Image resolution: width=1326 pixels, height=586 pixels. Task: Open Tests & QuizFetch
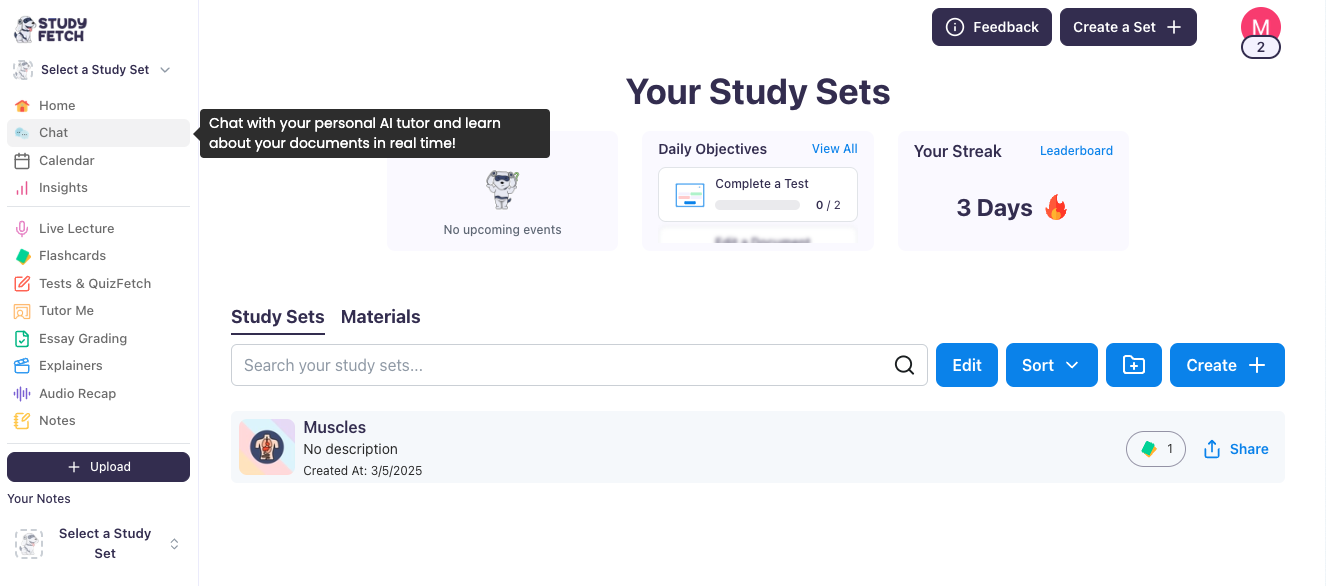(94, 283)
